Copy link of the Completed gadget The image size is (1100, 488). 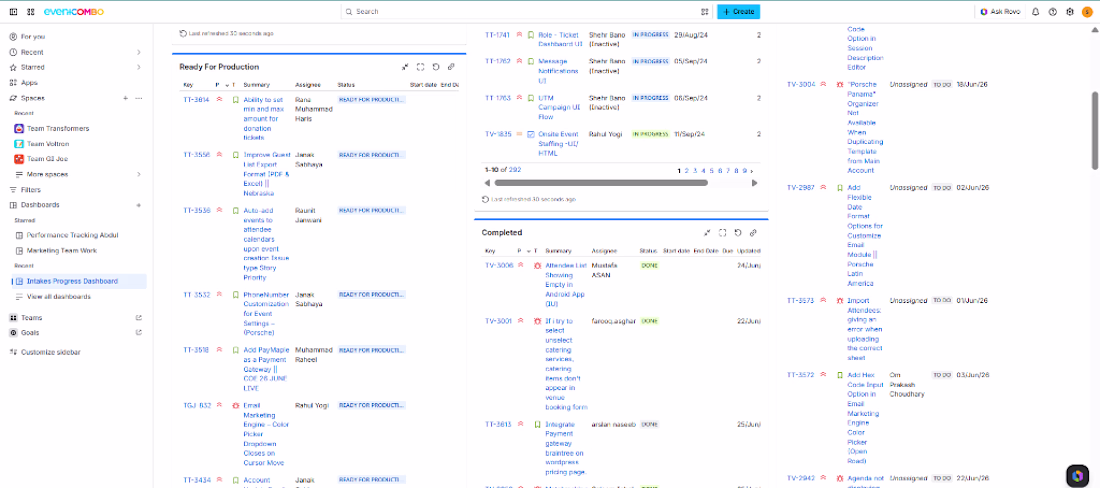point(753,233)
